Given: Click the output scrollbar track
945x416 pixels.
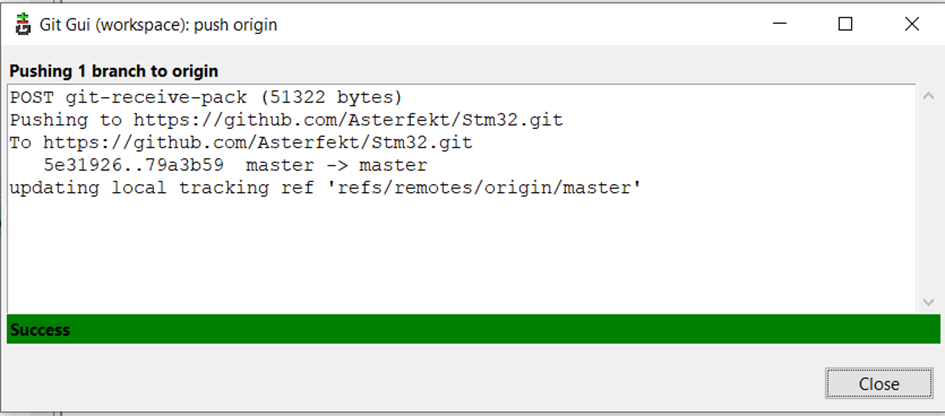Looking at the screenshot, I should click(927, 200).
